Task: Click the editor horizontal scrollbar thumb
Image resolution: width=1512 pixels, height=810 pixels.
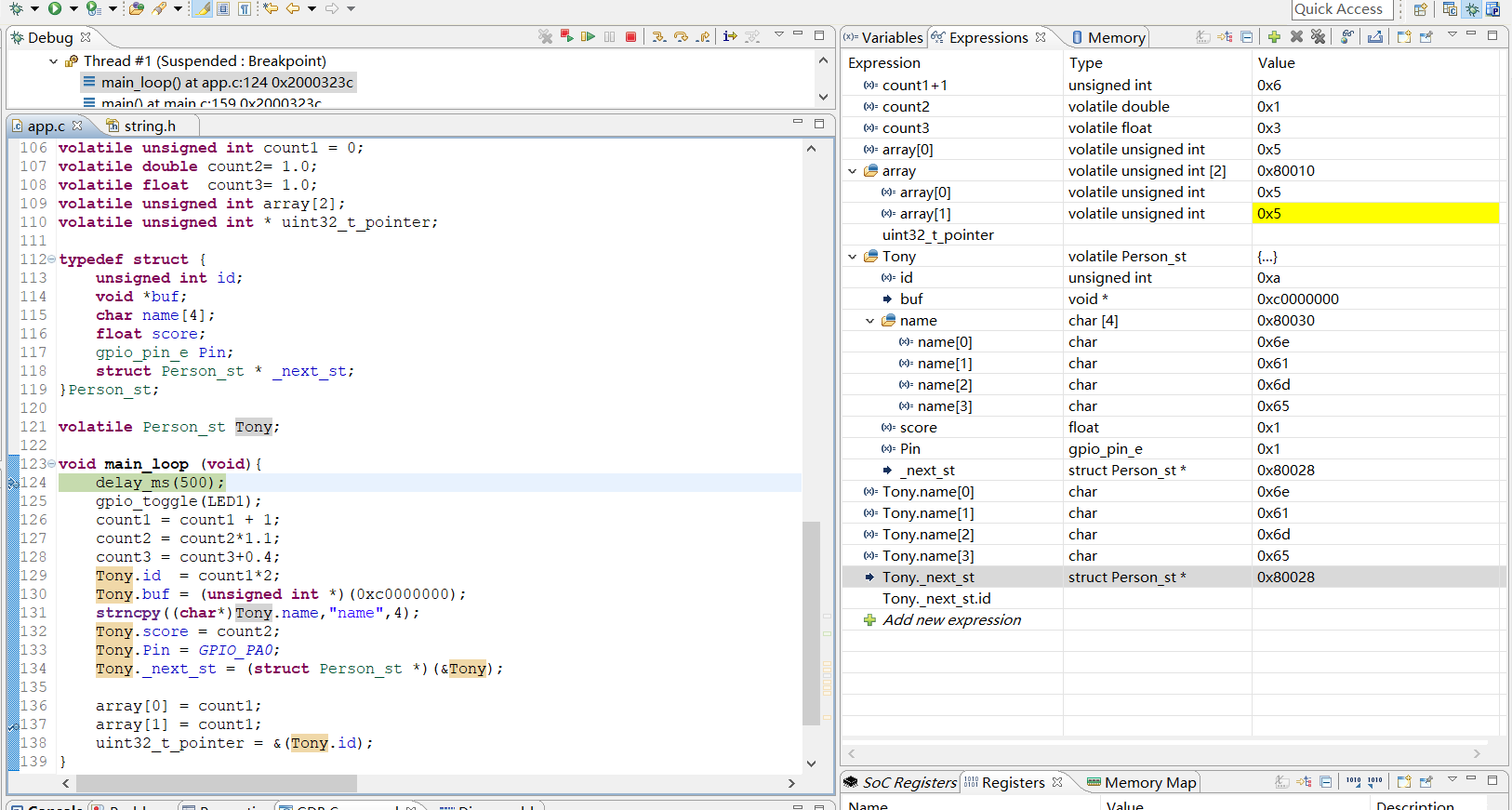Action: point(217,784)
